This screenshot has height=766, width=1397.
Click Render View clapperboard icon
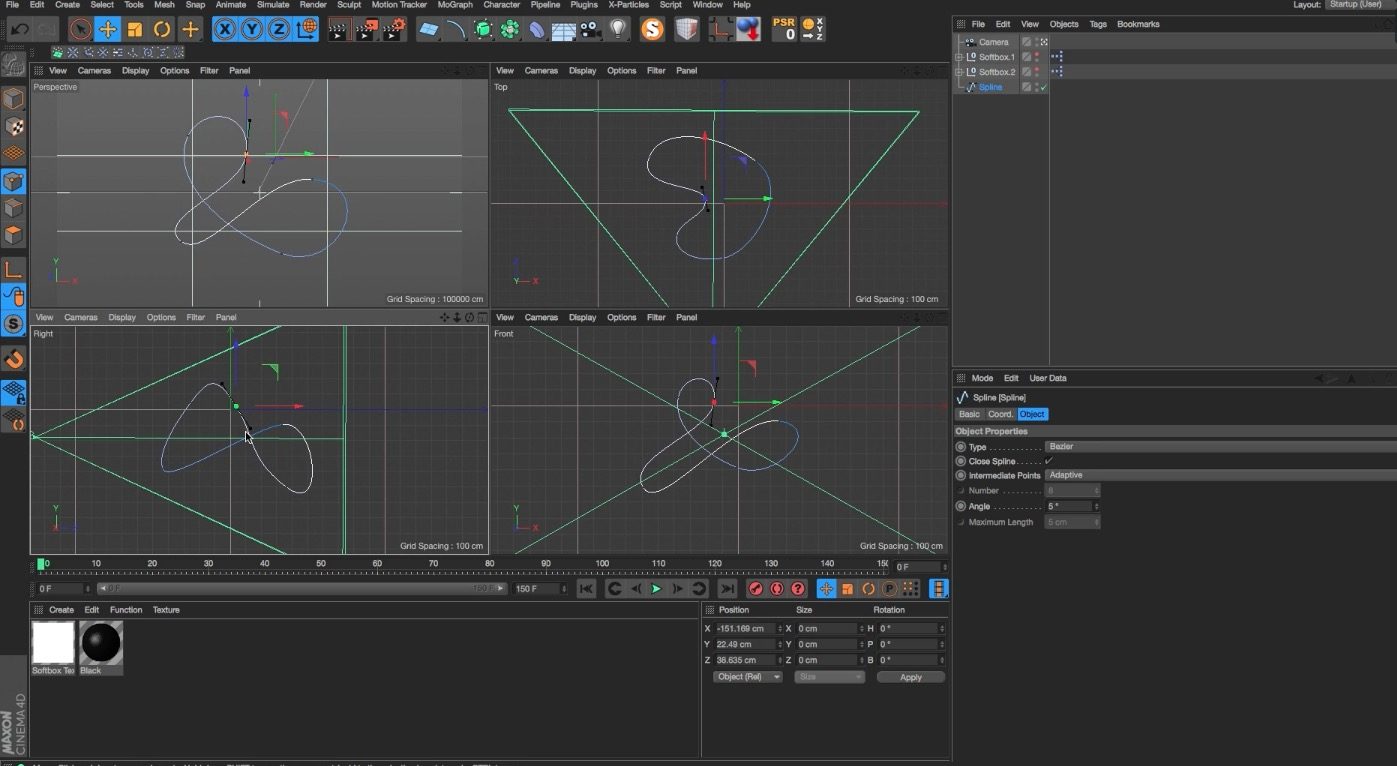pyautogui.click(x=340, y=30)
